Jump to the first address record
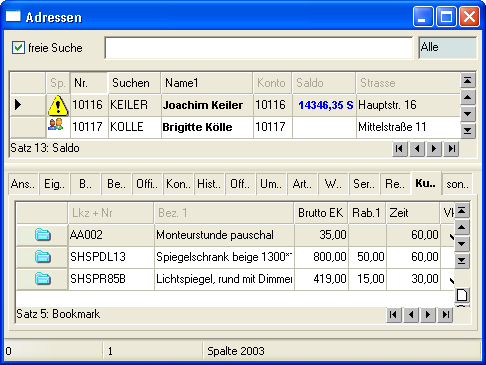 (x=399, y=149)
